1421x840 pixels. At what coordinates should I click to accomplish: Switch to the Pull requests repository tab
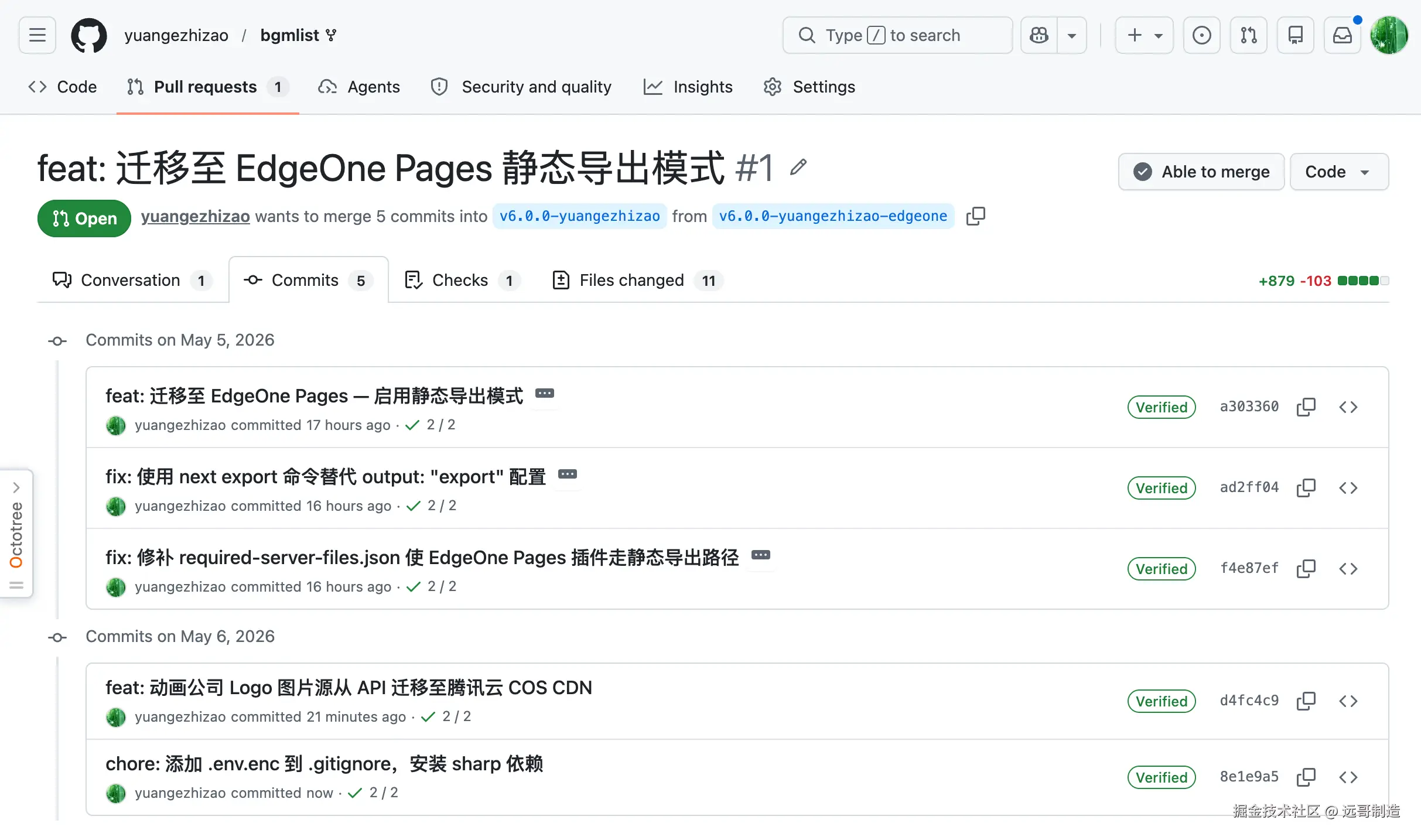pyautogui.click(x=208, y=87)
